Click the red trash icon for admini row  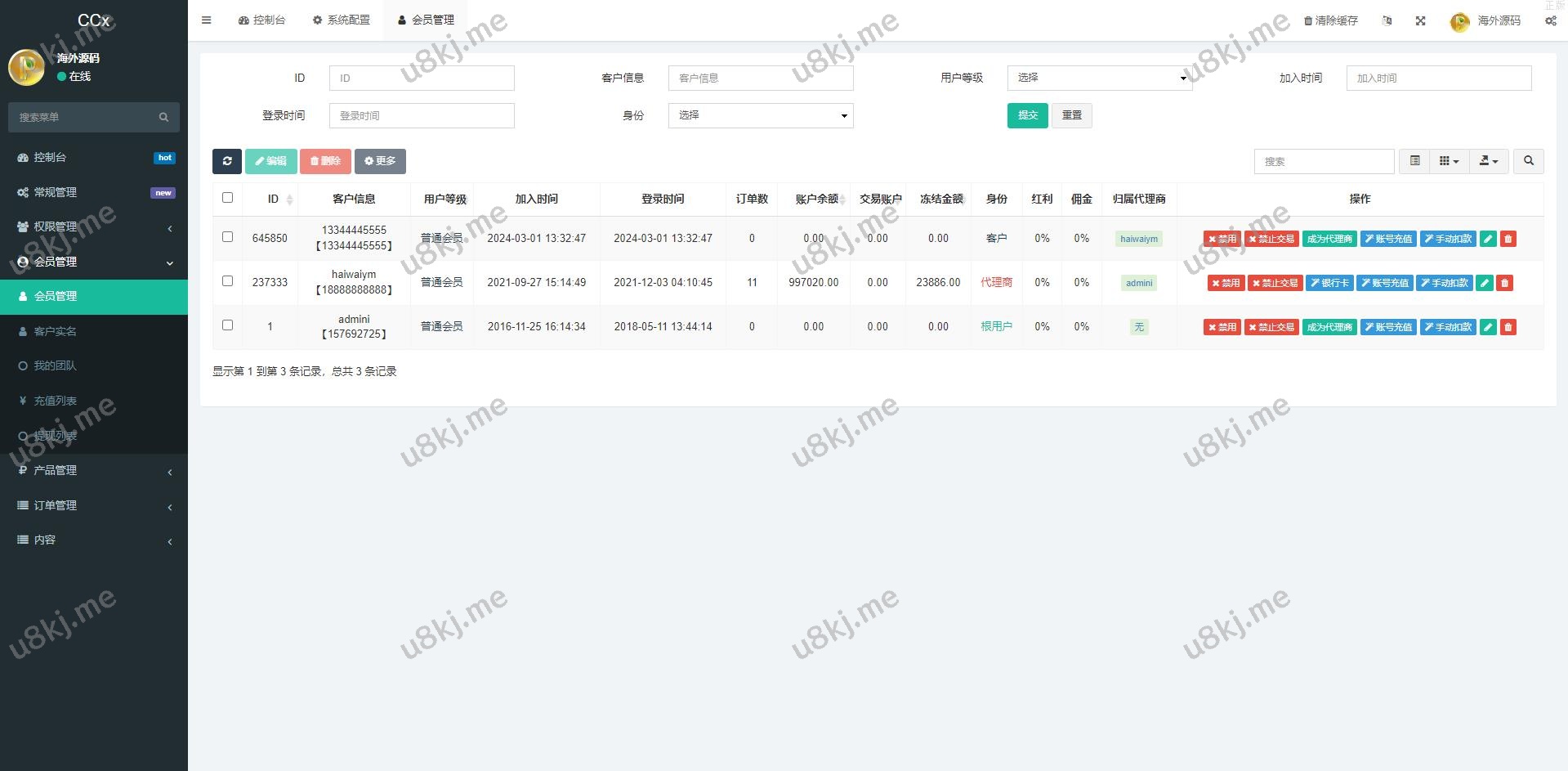(1508, 327)
